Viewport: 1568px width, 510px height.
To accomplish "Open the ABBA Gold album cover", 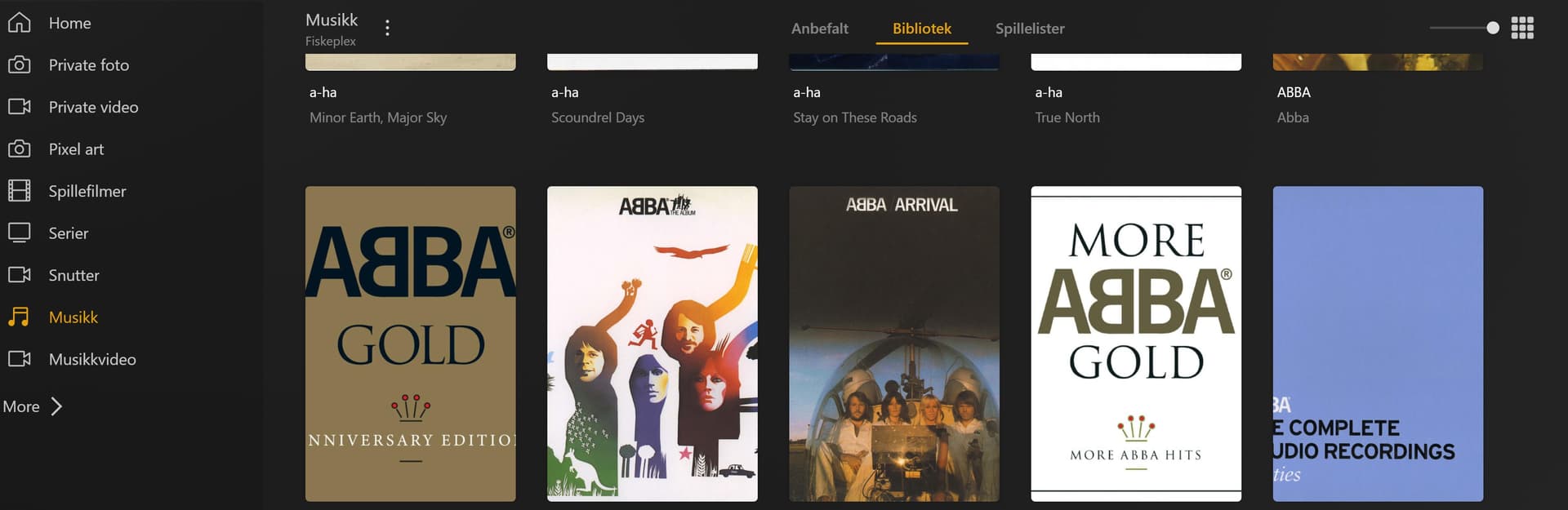I will [x=410, y=344].
